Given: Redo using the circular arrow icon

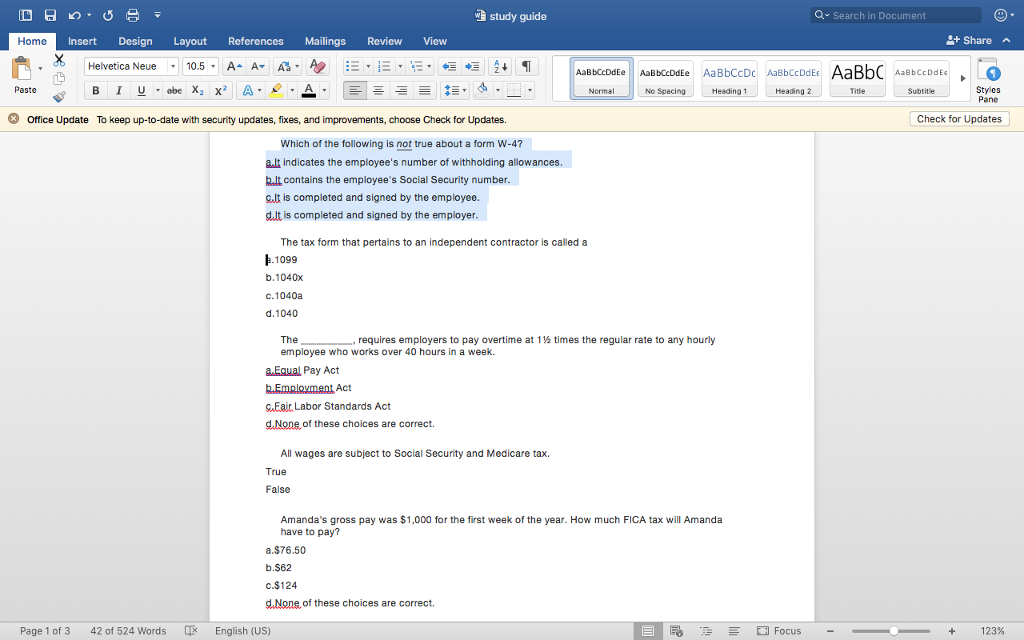Looking at the screenshot, I should point(108,15).
